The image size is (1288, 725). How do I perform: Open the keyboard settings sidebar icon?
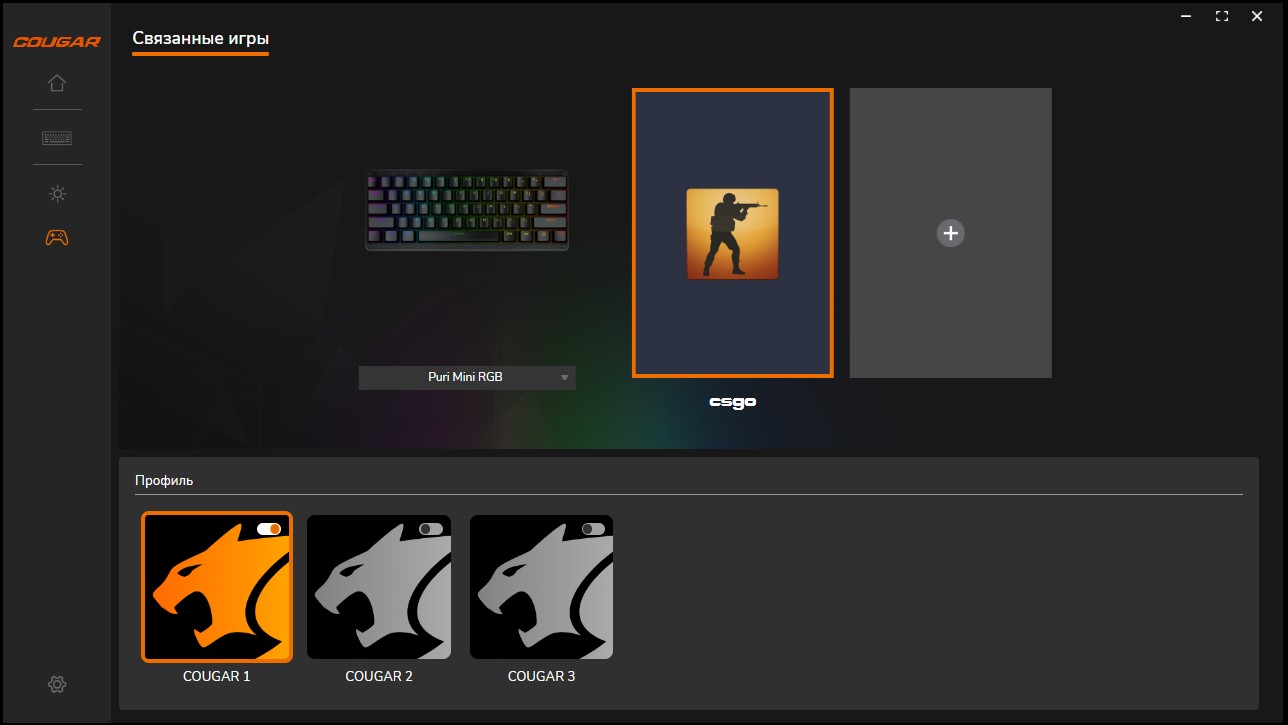pyautogui.click(x=57, y=138)
